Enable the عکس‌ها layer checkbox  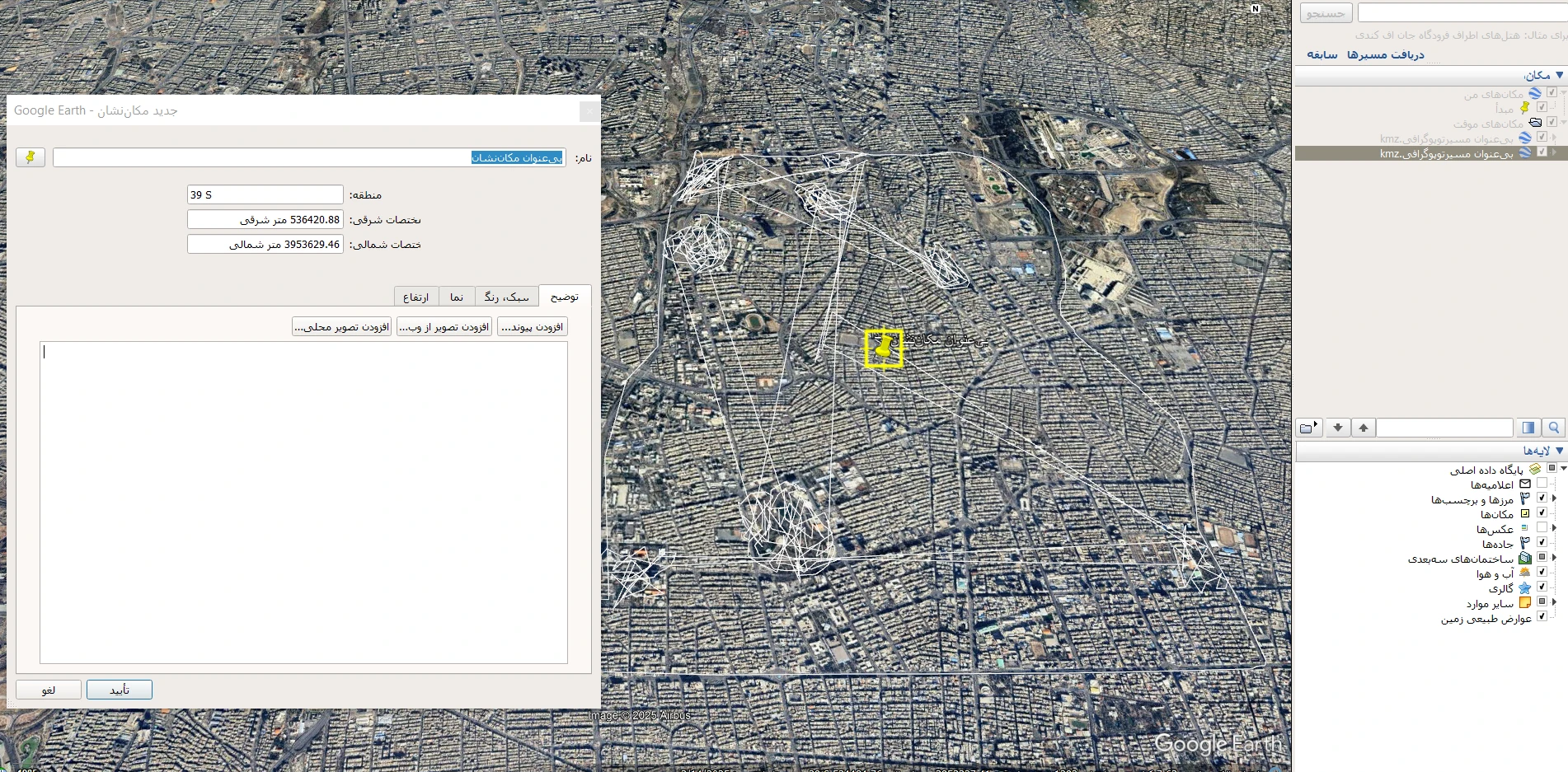click(1542, 529)
